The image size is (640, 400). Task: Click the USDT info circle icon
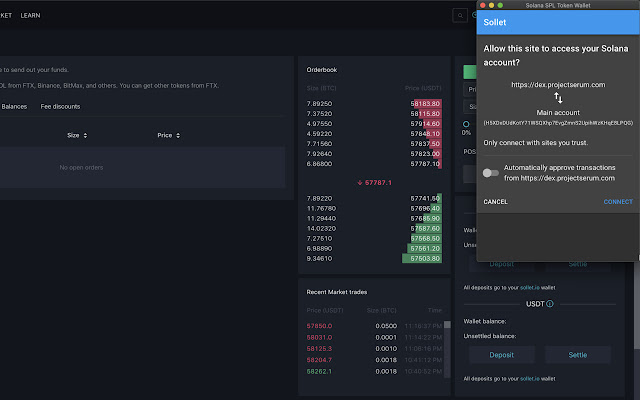(550, 303)
